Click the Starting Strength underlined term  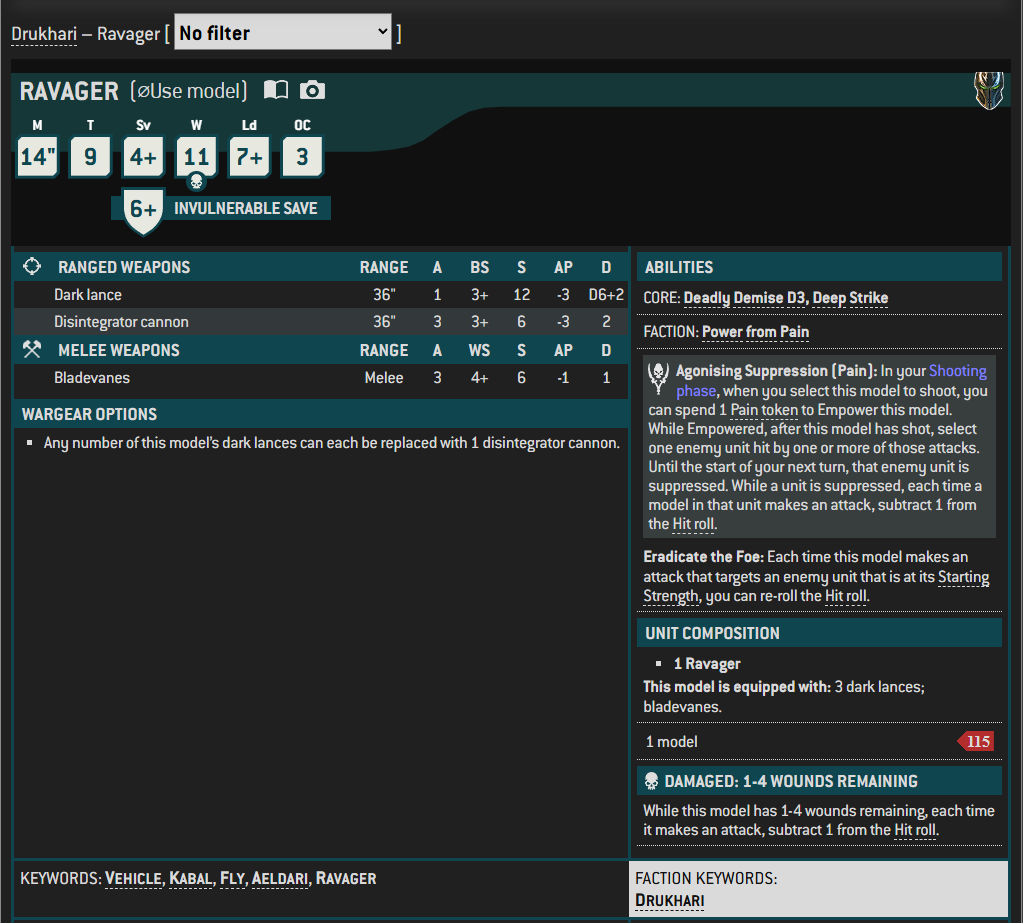964,577
